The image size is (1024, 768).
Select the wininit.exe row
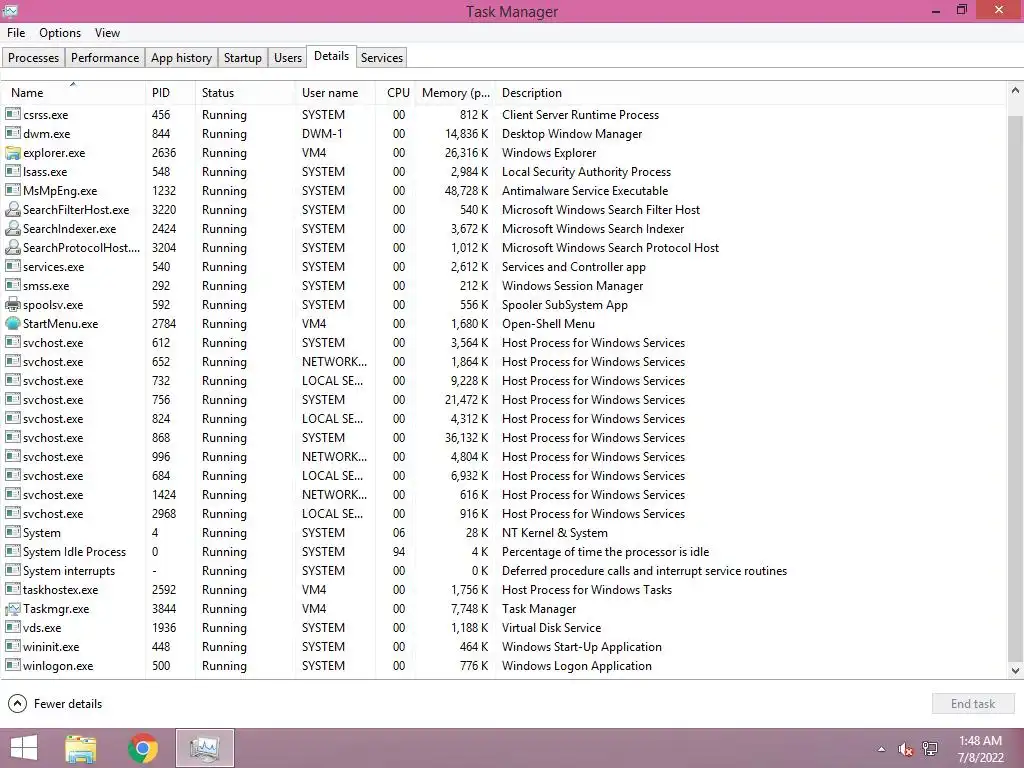coord(503,647)
